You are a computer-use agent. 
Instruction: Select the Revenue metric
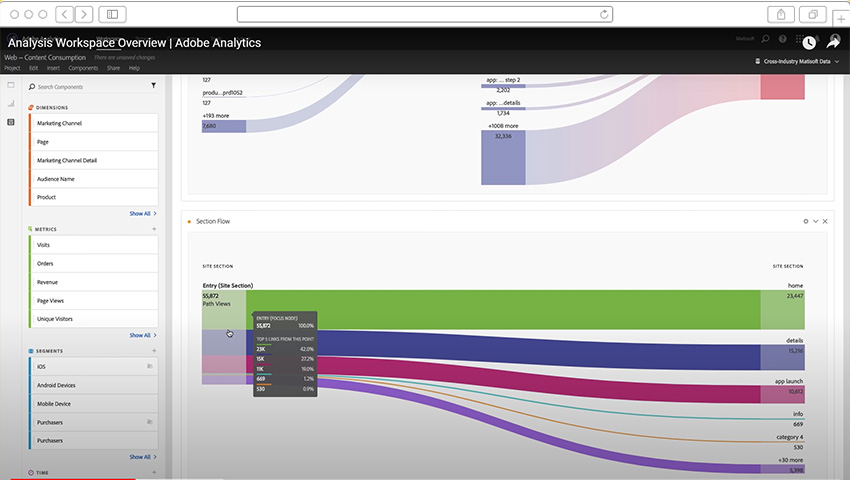point(93,282)
